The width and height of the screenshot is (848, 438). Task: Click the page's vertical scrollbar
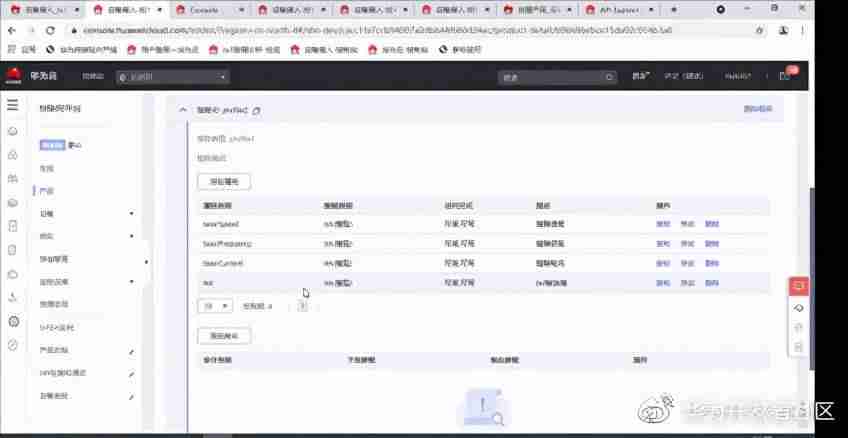click(x=811, y=278)
